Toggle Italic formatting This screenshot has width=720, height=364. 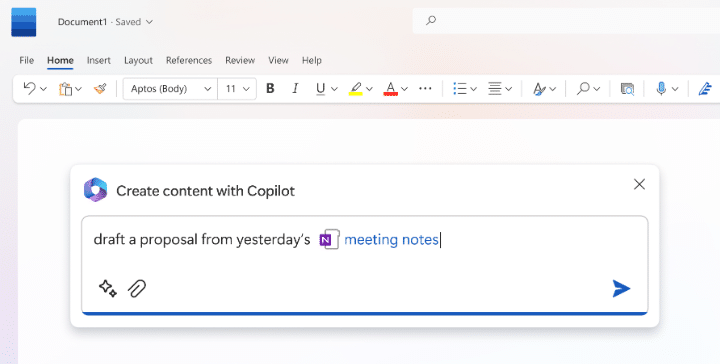point(295,88)
